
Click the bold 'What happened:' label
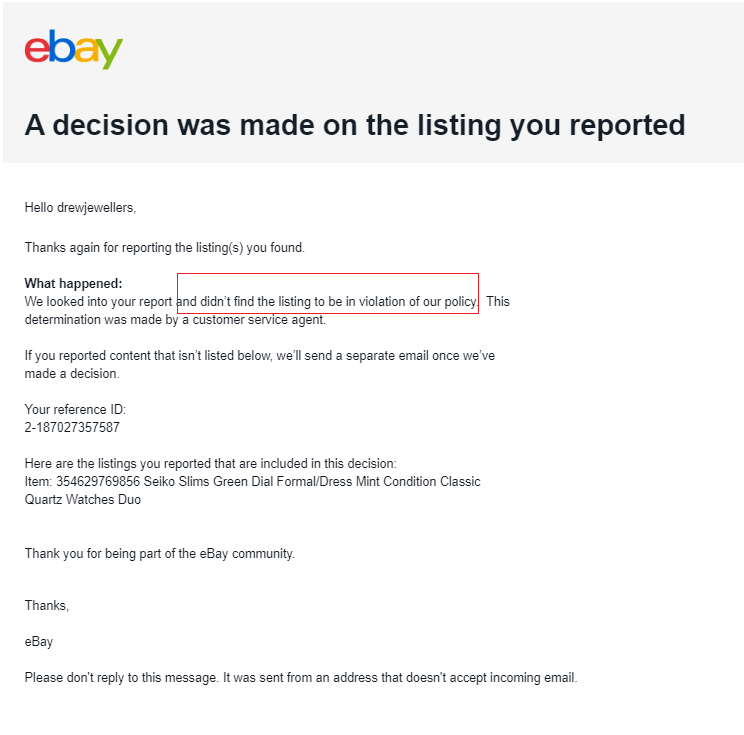click(74, 283)
